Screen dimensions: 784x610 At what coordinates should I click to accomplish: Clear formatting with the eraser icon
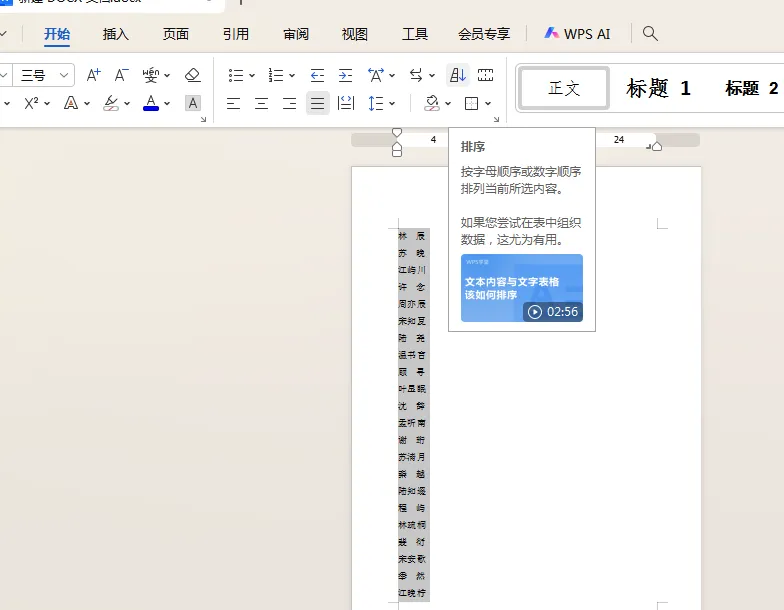[x=192, y=76]
